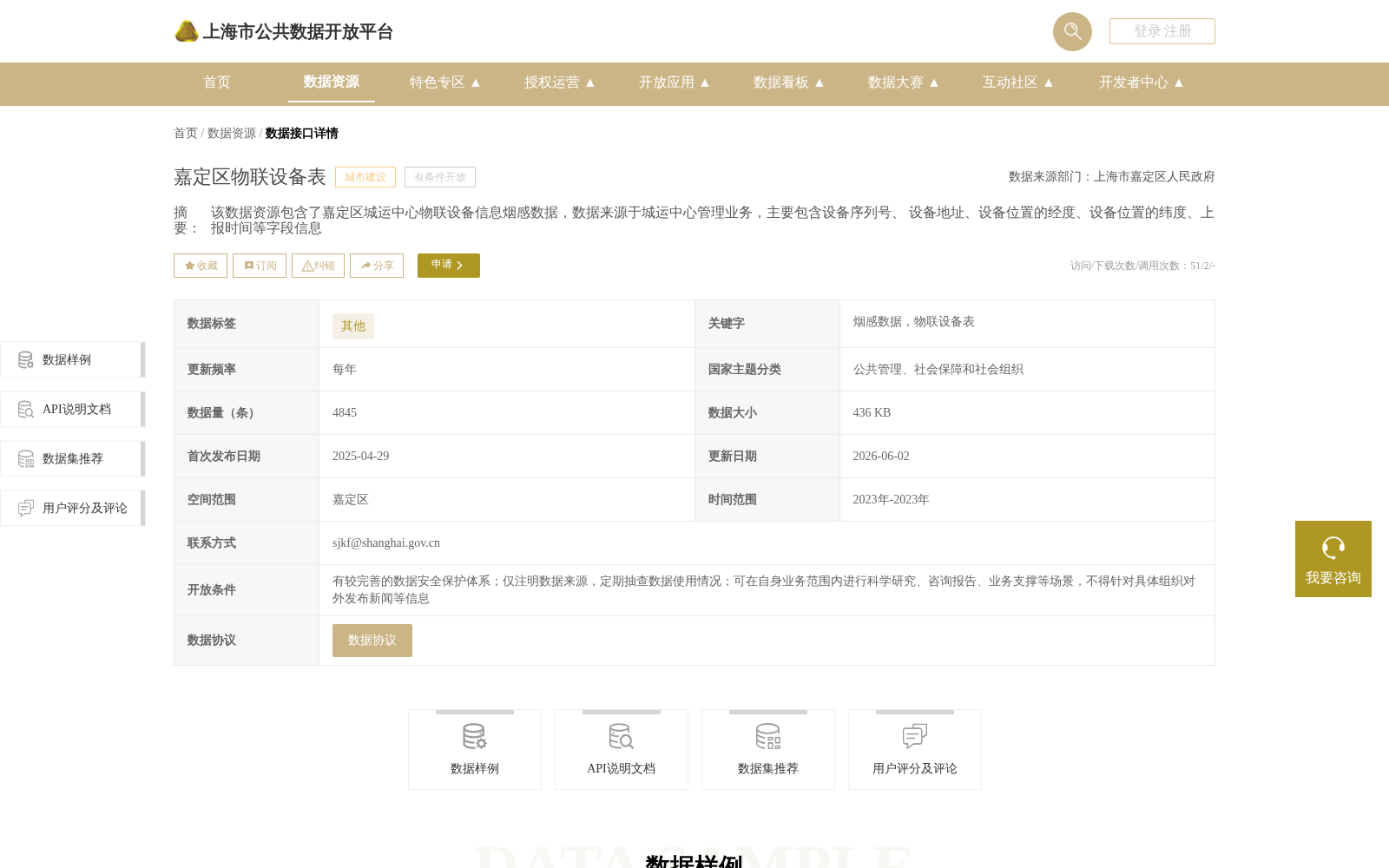Click the 关键字 value 烟感数据，物联设备表
The image size is (1389, 868).
pos(913,322)
